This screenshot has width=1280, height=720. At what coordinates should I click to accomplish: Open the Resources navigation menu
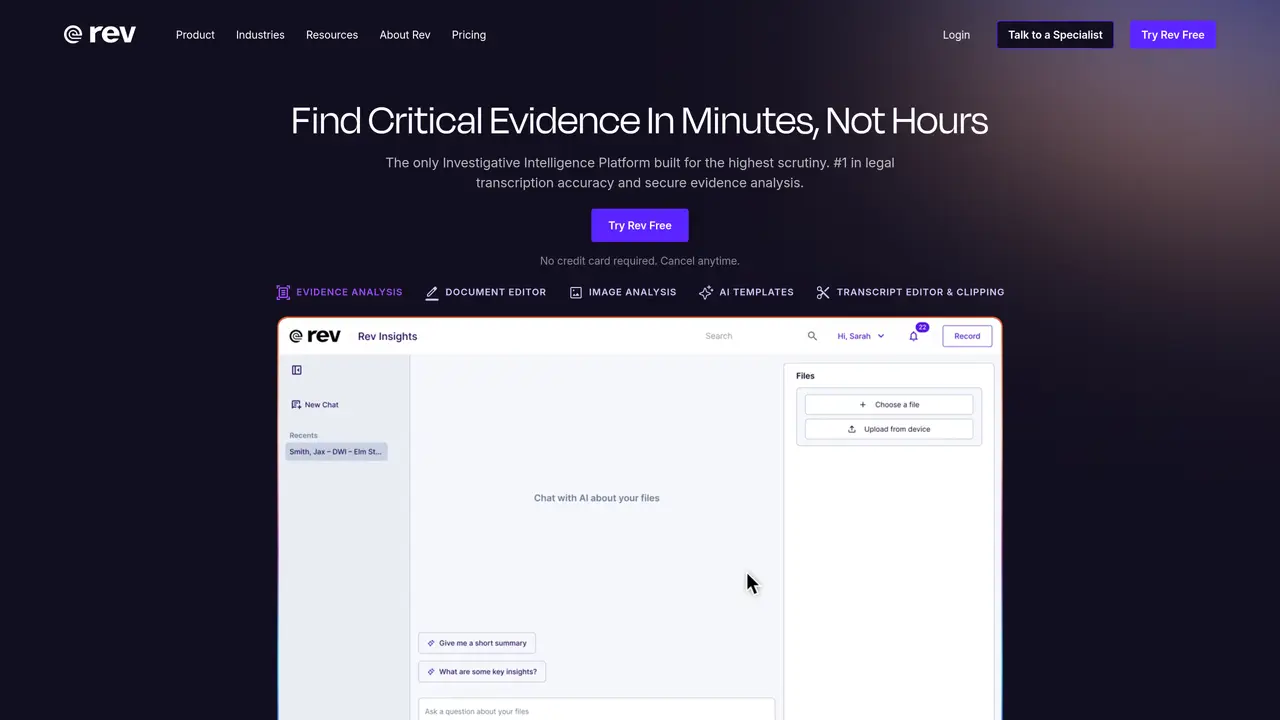332,35
